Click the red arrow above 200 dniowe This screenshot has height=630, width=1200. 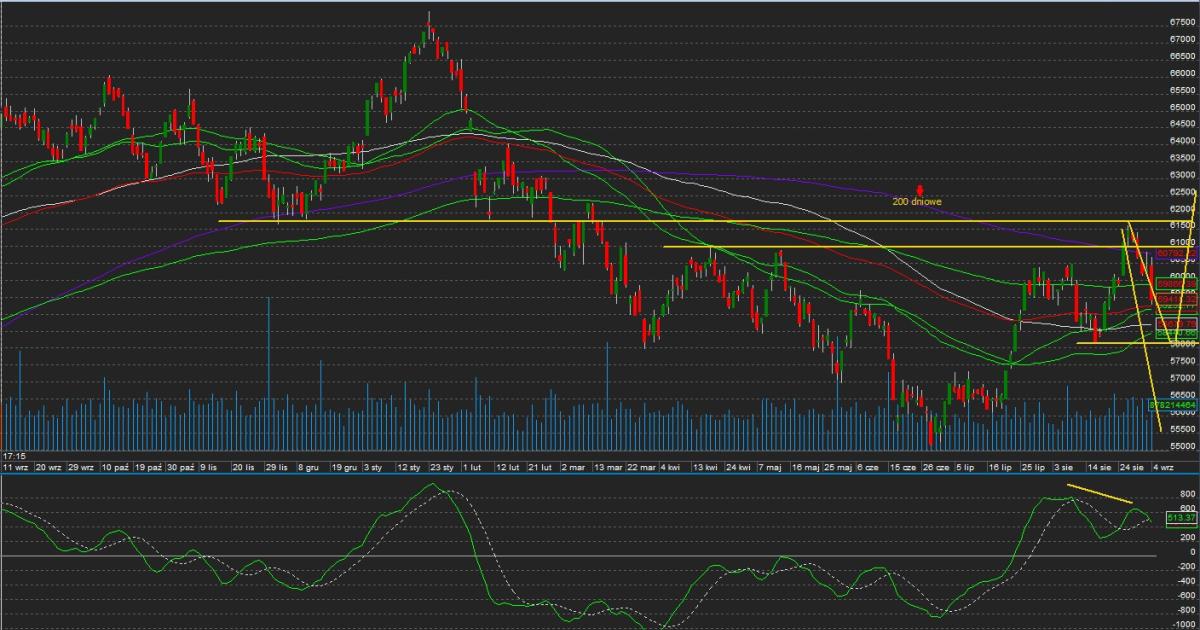click(920, 189)
